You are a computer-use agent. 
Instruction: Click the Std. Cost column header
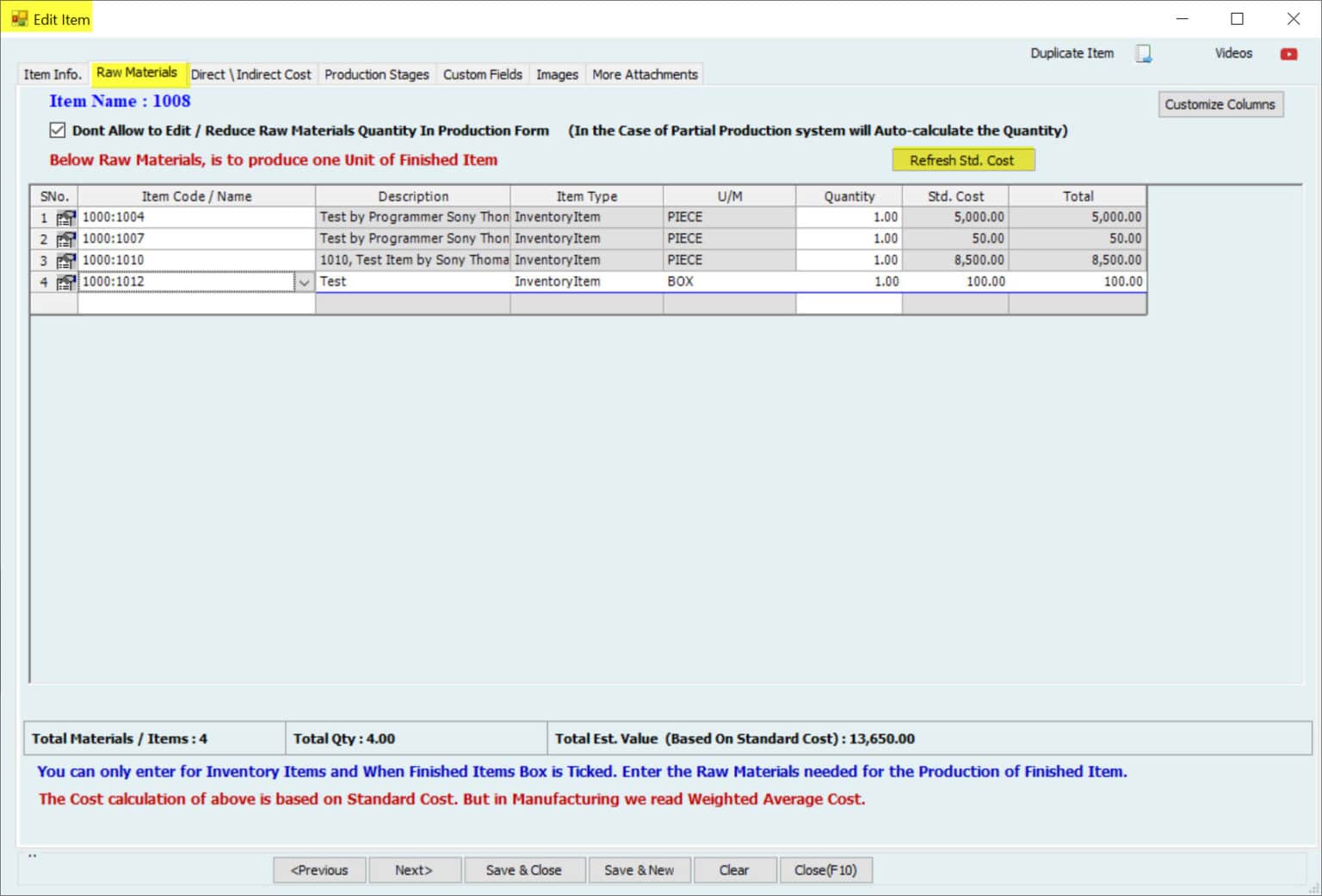(x=954, y=196)
